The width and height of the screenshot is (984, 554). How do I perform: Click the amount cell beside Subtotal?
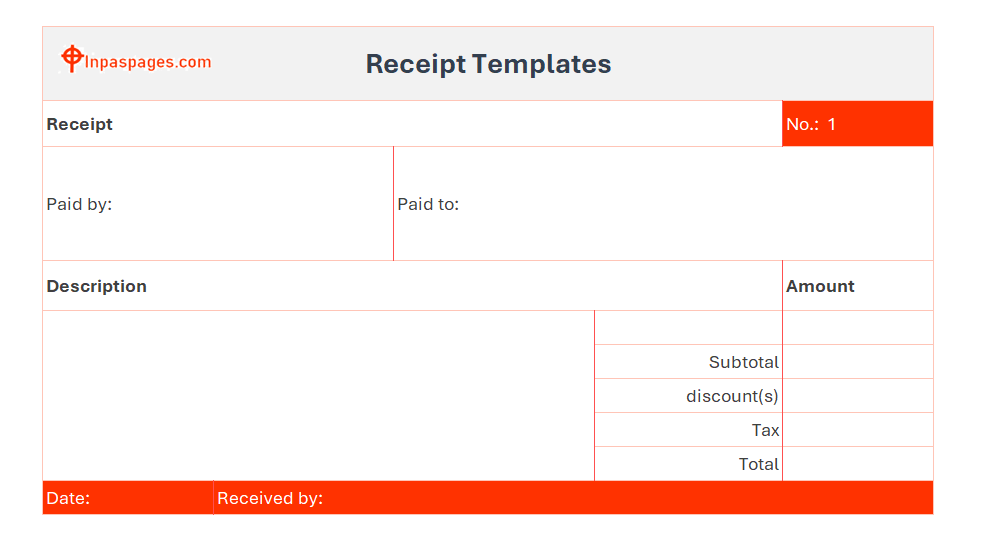tap(858, 362)
